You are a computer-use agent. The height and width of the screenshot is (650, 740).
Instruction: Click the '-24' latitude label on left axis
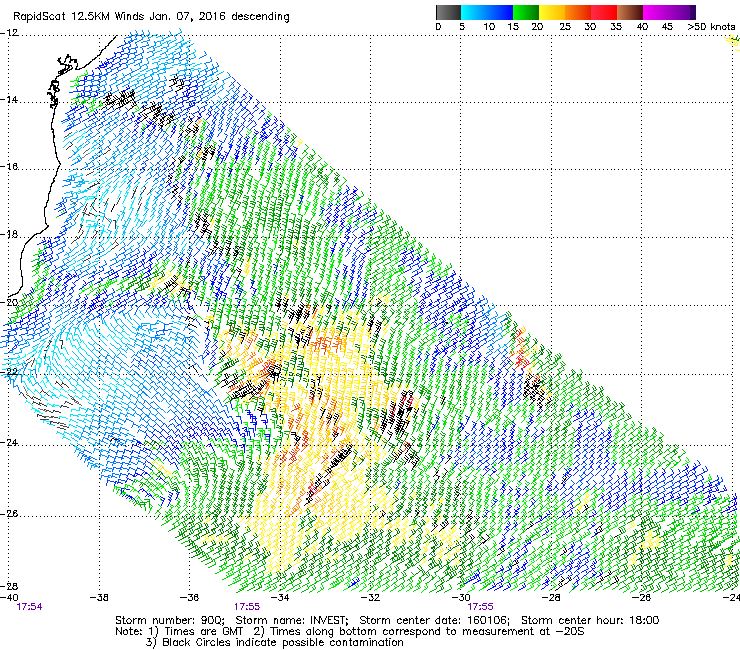click(9, 443)
